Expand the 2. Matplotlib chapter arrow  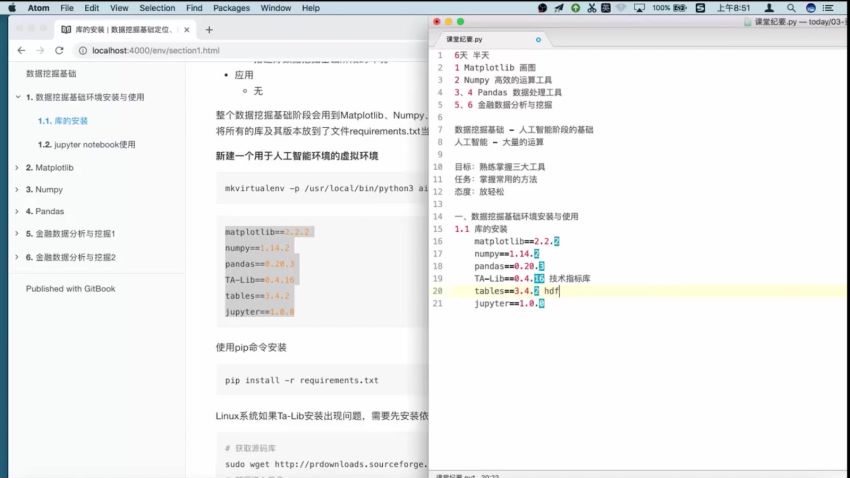(x=17, y=168)
